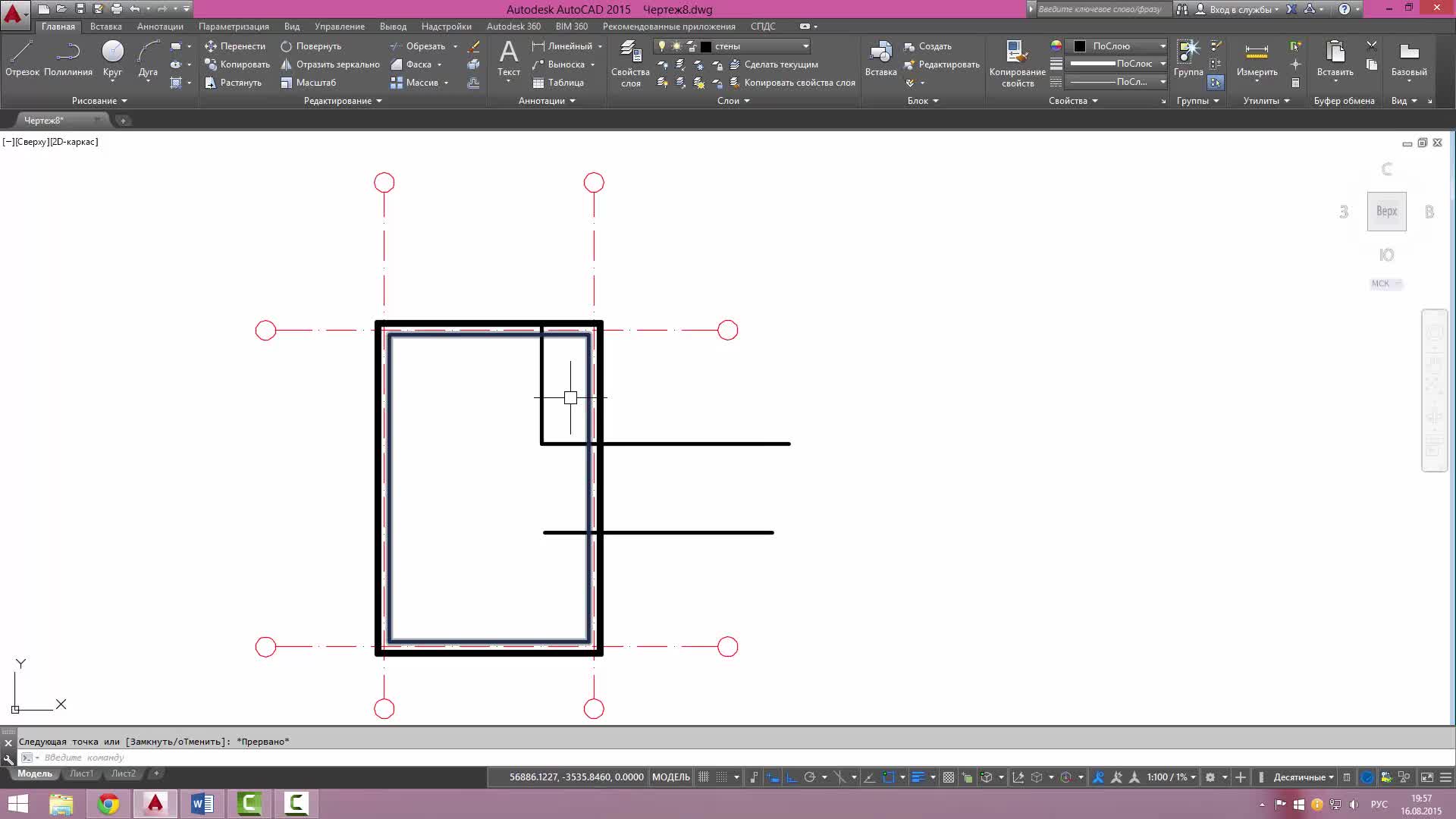Click the Обрезать trim tool
Image resolution: width=1456 pixels, height=819 pixels.
pos(418,46)
